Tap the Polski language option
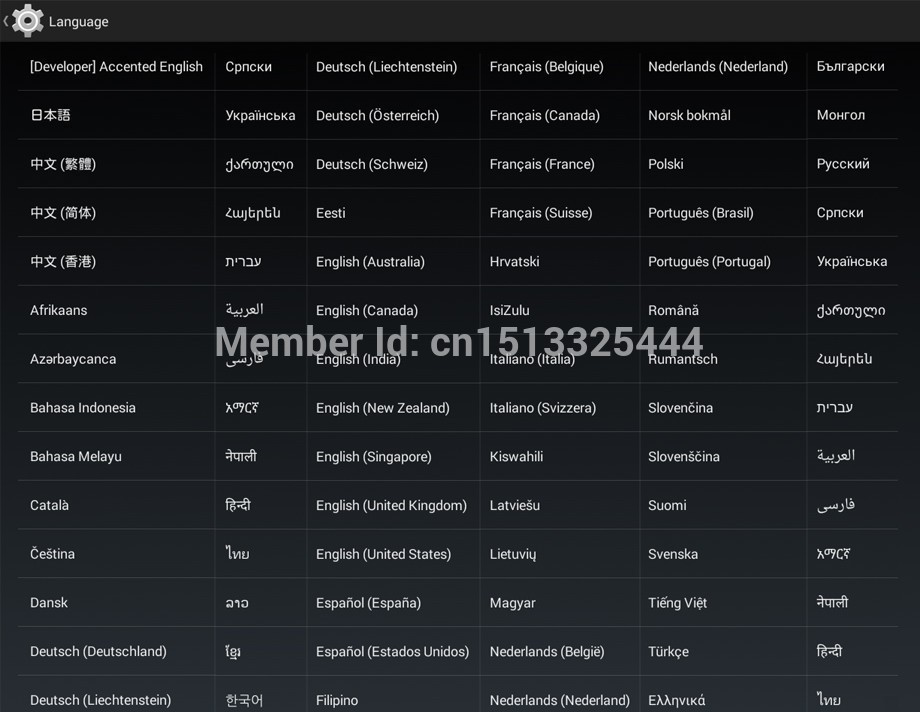 665,164
